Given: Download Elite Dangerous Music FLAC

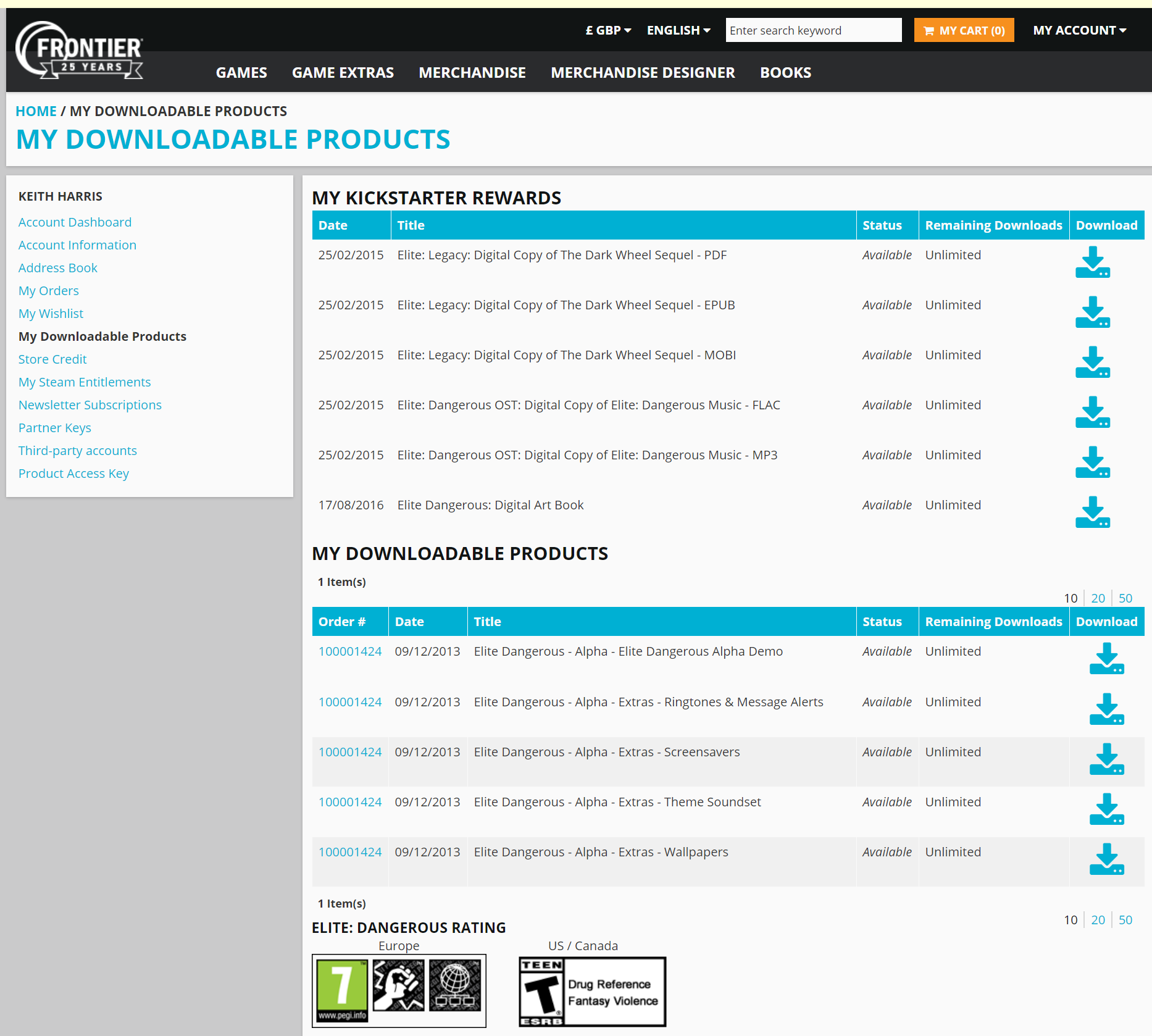Looking at the screenshot, I should coord(1092,412).
